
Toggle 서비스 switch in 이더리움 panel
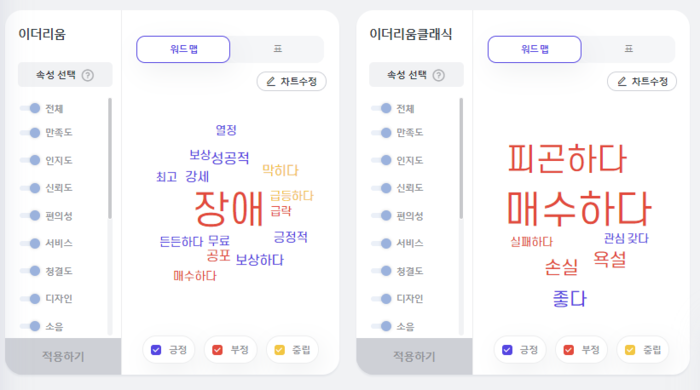pos(30,243)
